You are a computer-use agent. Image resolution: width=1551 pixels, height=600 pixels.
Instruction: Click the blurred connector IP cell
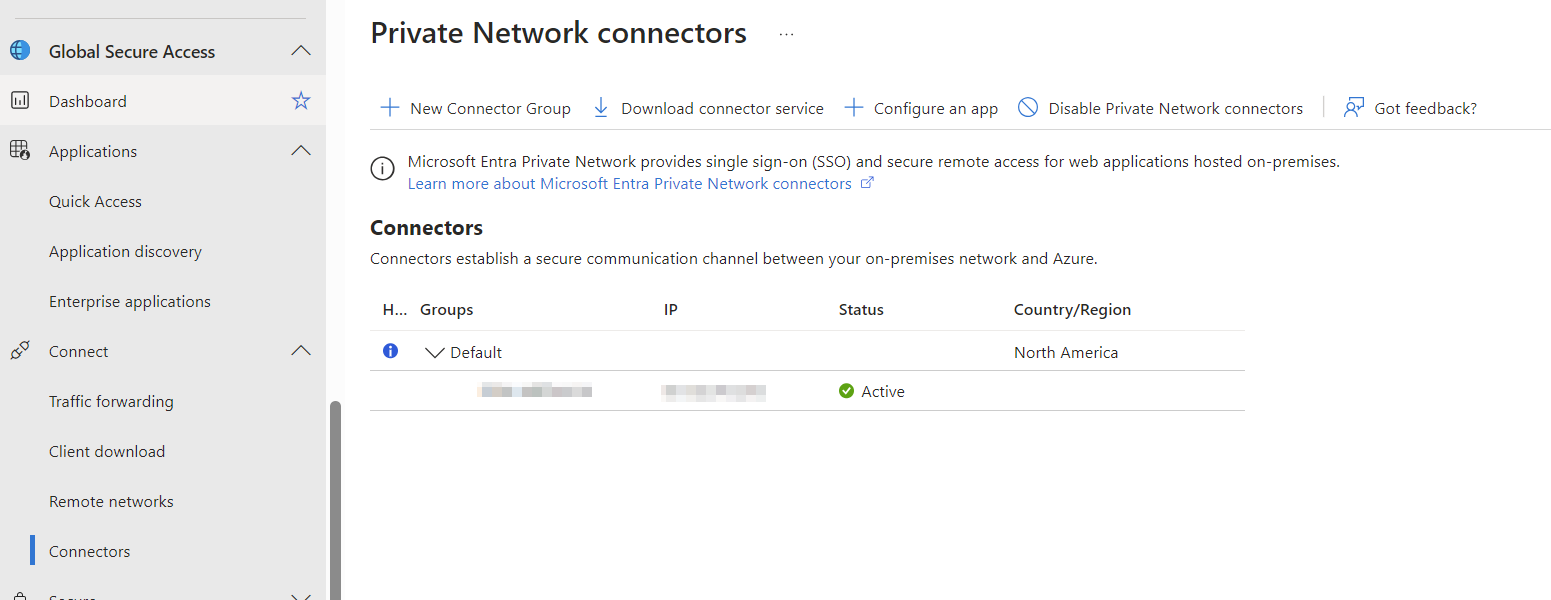pos(713,391)
